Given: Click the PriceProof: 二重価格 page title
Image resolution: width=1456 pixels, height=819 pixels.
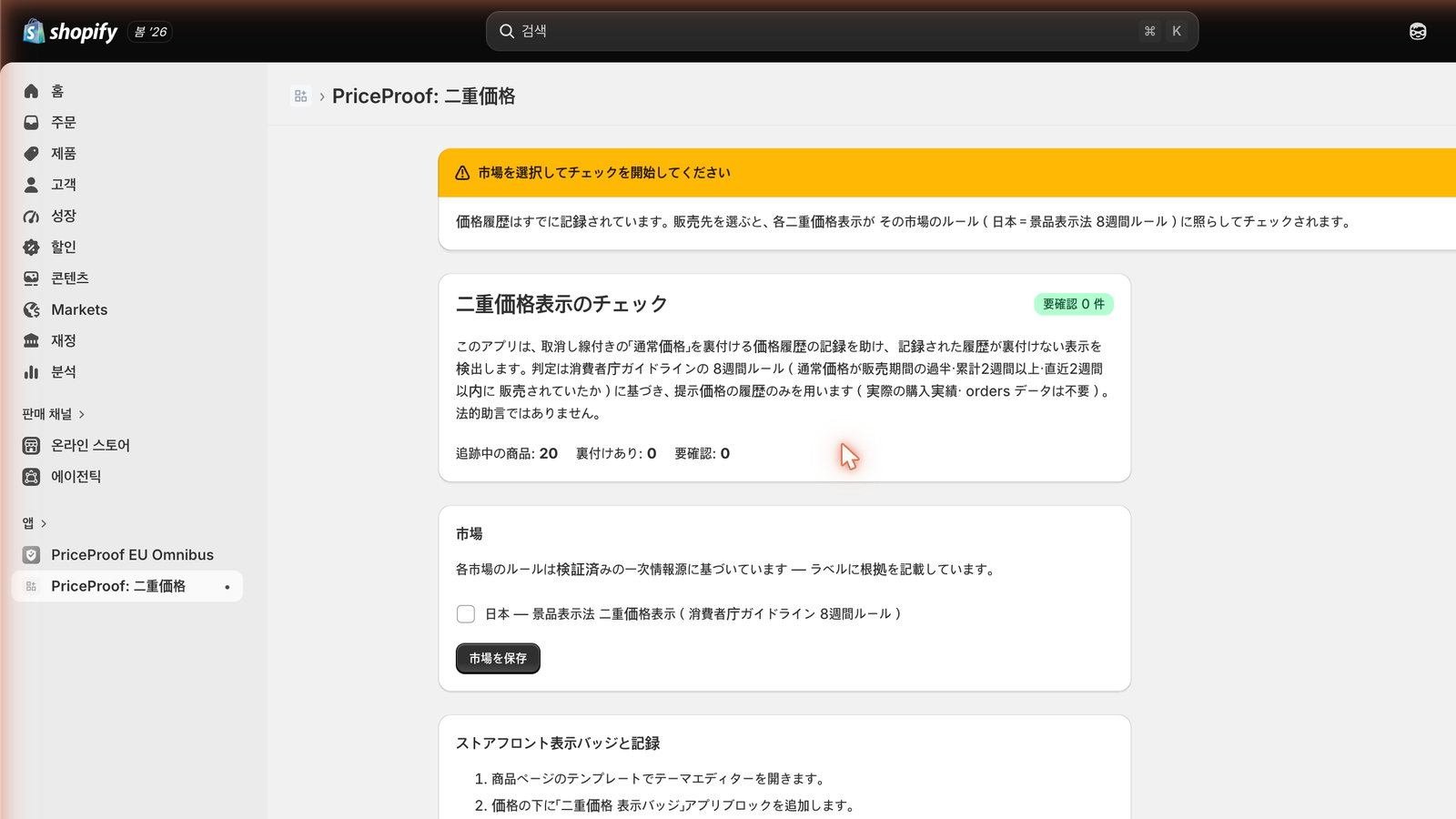Looking at the screenshot, I should pos(424,96).
